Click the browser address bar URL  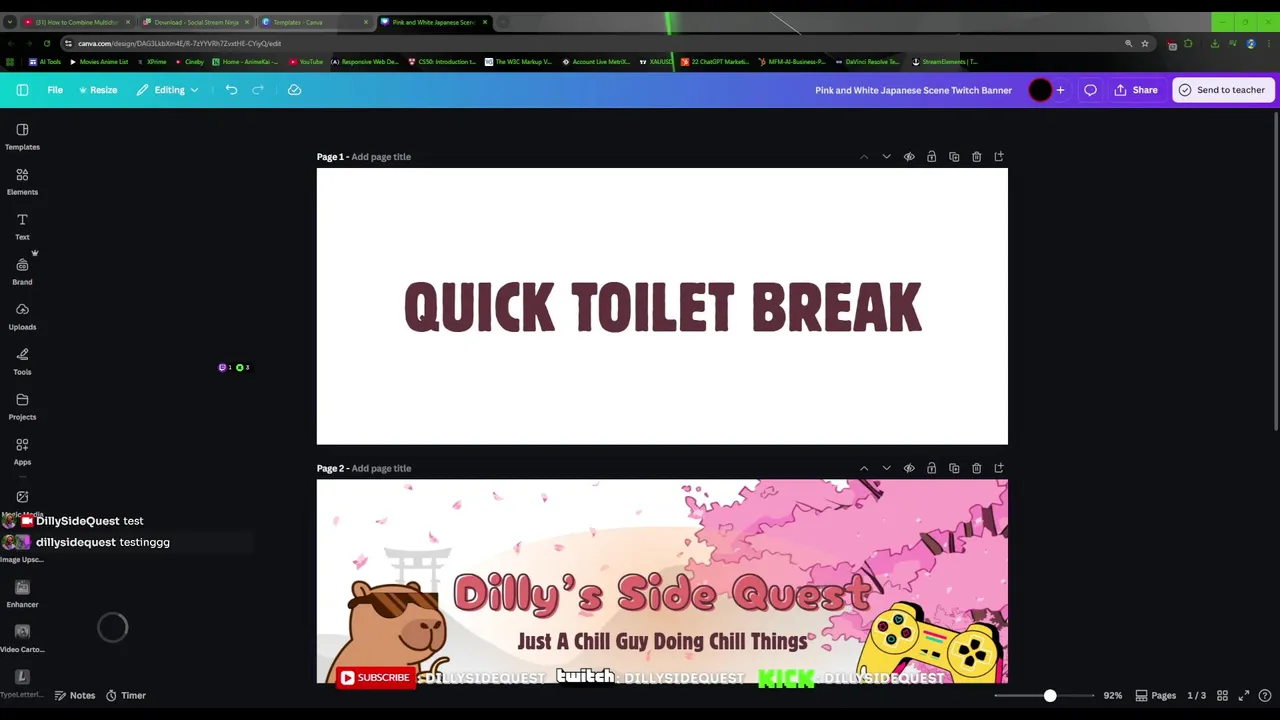(x=180, y=43)
